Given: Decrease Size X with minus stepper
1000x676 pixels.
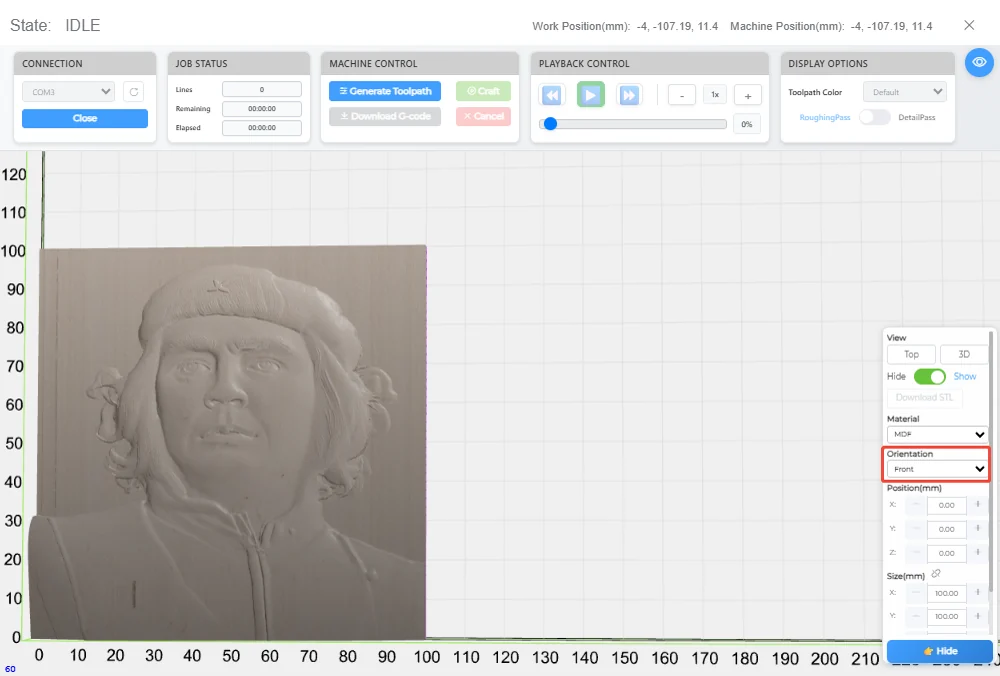Looking at the screenshot, I should pos(916,592).
